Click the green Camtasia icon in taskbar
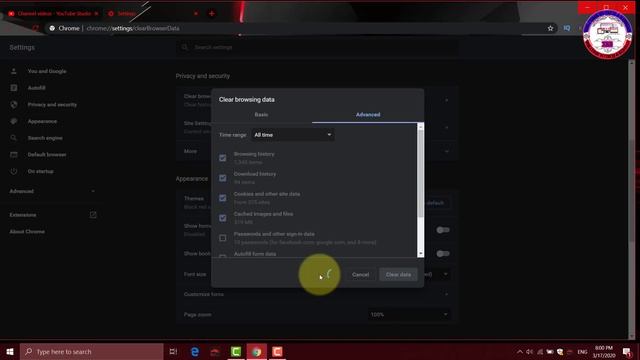Viewport: 640px width, 360px height. pyautogui.click(x=236, y=351)
